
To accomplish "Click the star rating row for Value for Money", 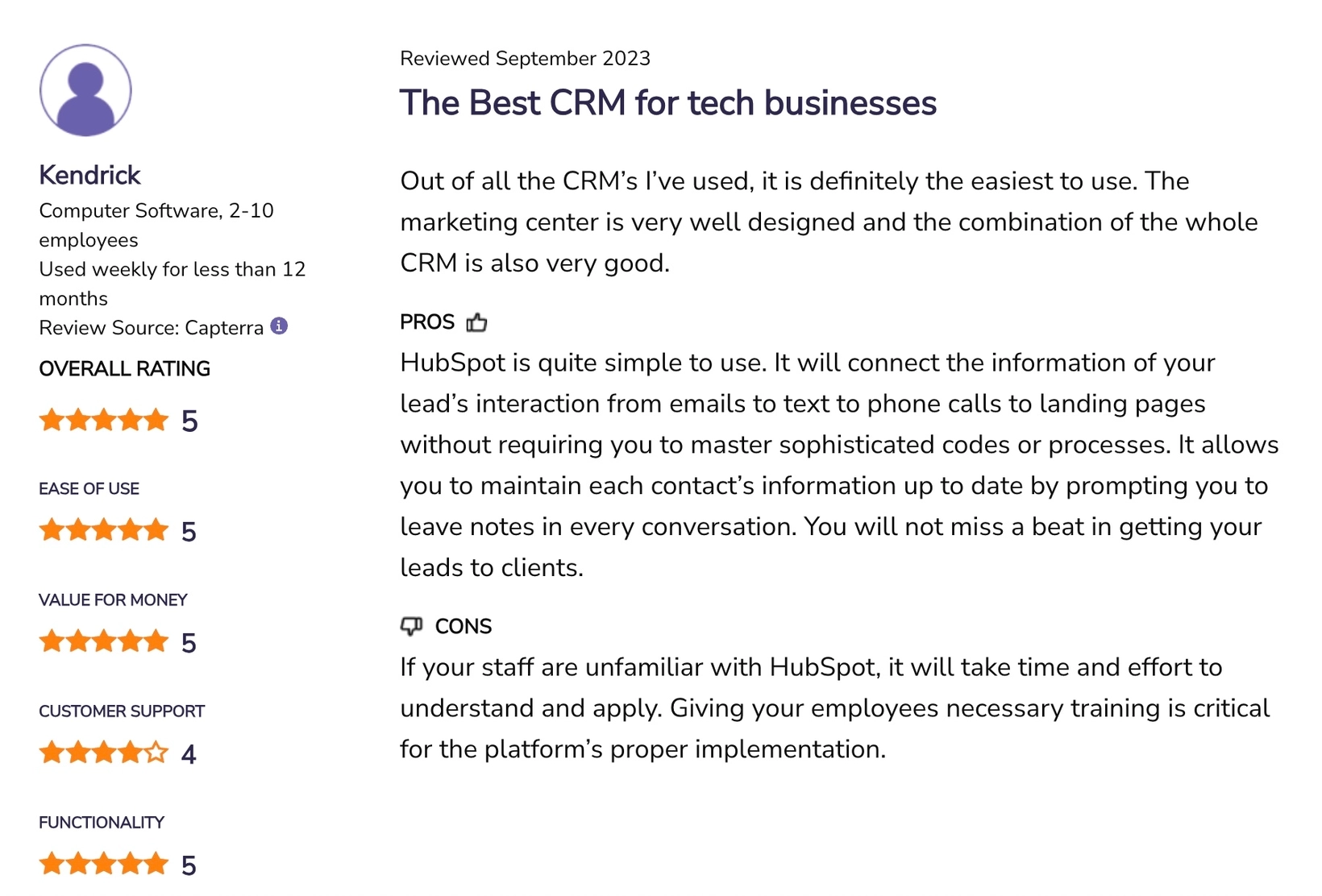I will [103, 641].
